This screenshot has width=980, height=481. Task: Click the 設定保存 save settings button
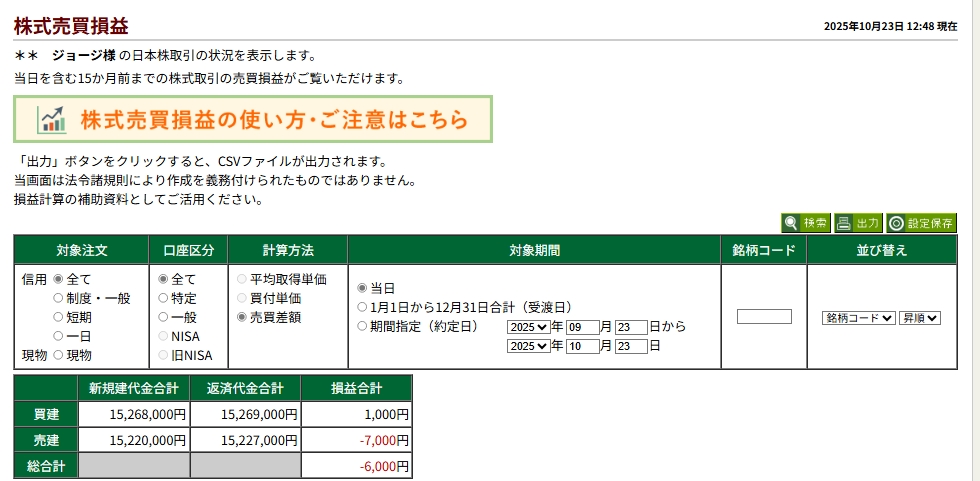tap(921, 223)
